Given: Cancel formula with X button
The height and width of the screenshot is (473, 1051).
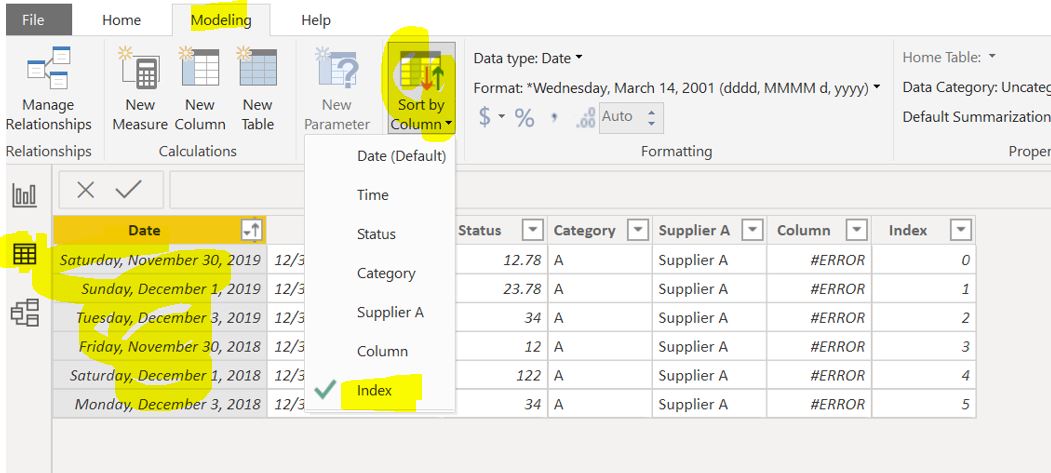Looking at the screenshot, I should [x=85, y=190].
